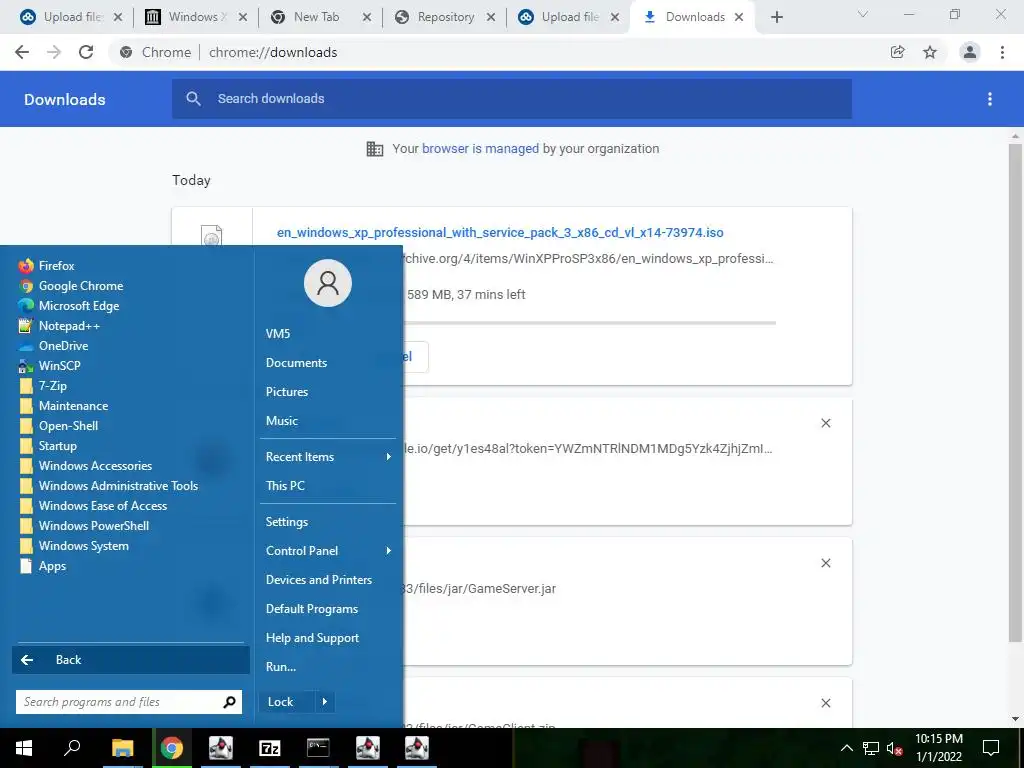The height and width of the screenshot is (768, 1024).
Task: Click the Search downloads field
Action: click(512, 99)
